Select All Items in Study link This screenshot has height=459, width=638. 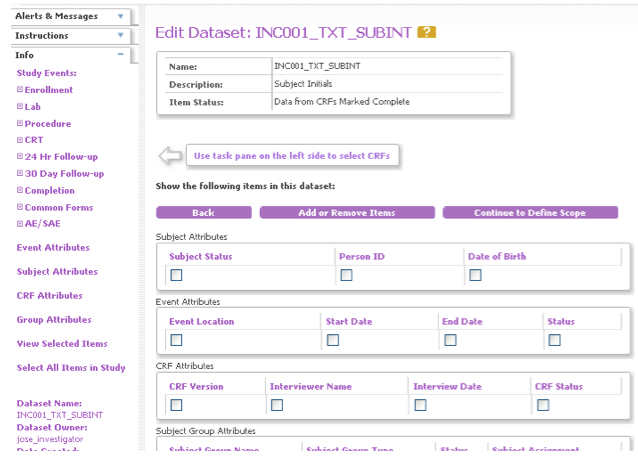[x=71, y=368]
